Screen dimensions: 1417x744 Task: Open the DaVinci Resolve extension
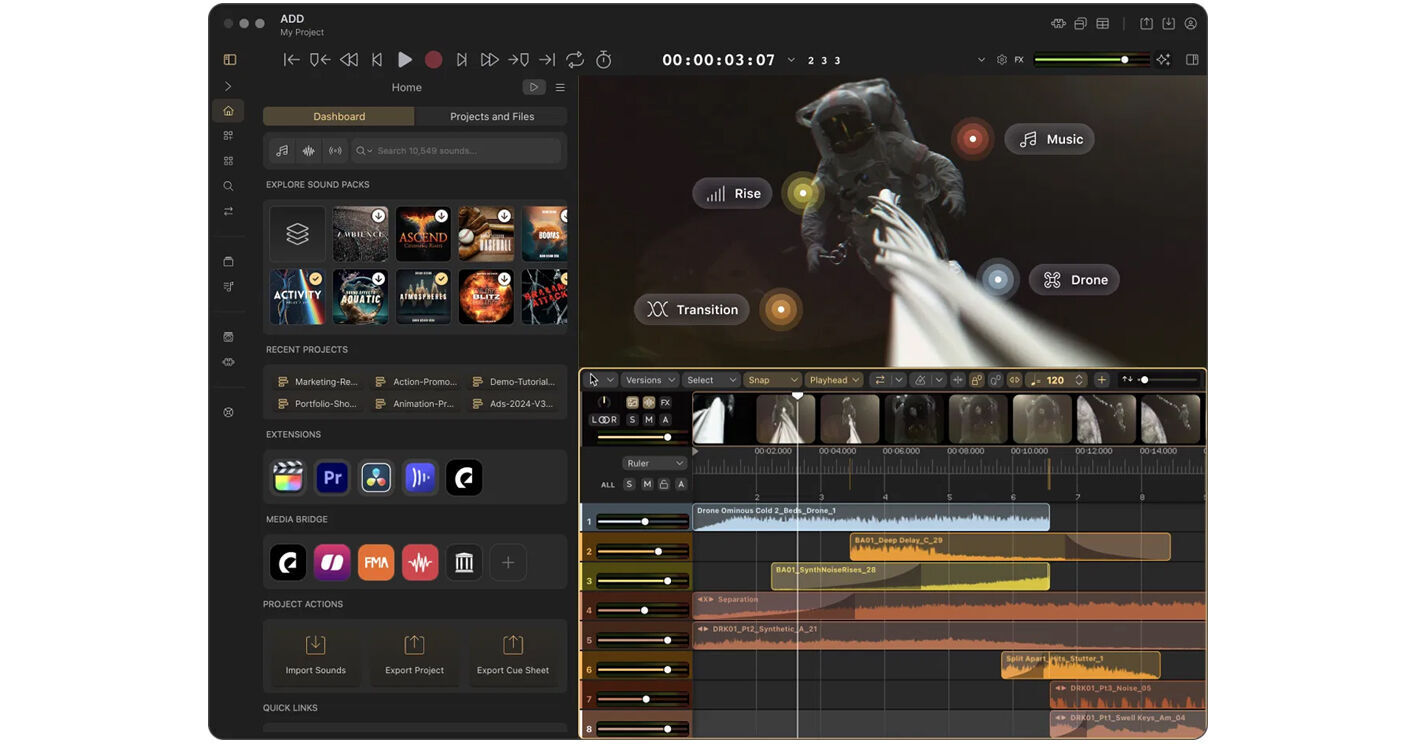[376, 478]
